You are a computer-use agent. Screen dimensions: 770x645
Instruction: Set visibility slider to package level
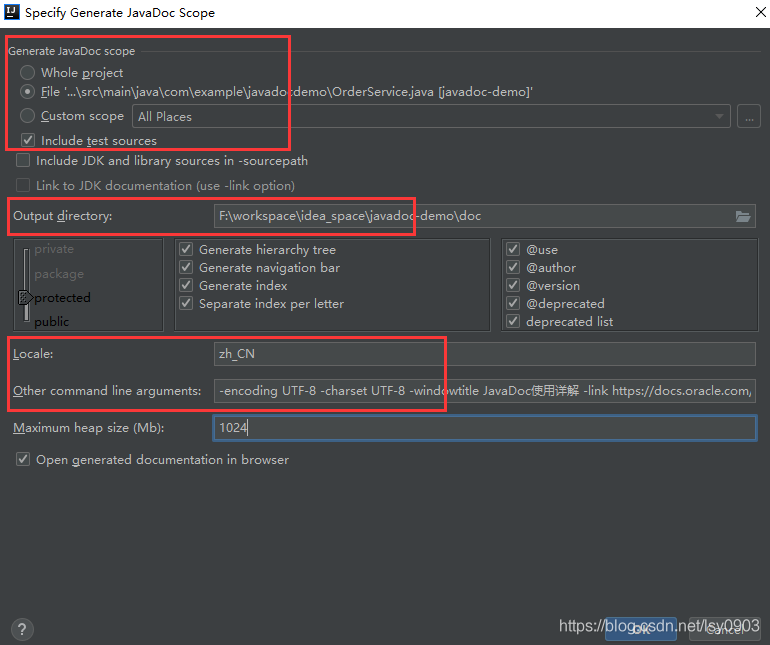[x=59, y=274]
